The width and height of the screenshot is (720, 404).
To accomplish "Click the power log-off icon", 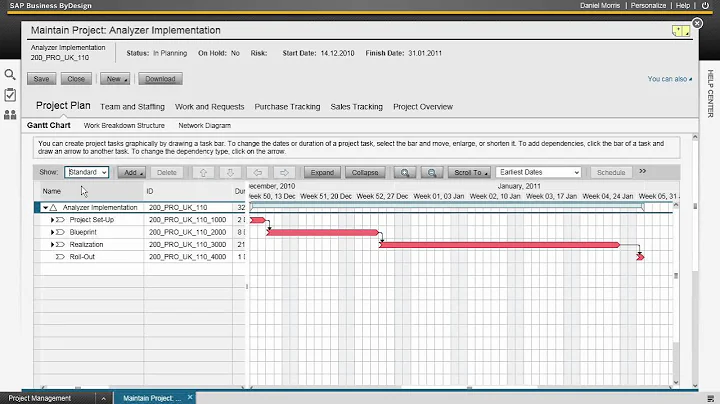I will coord(705,6).
